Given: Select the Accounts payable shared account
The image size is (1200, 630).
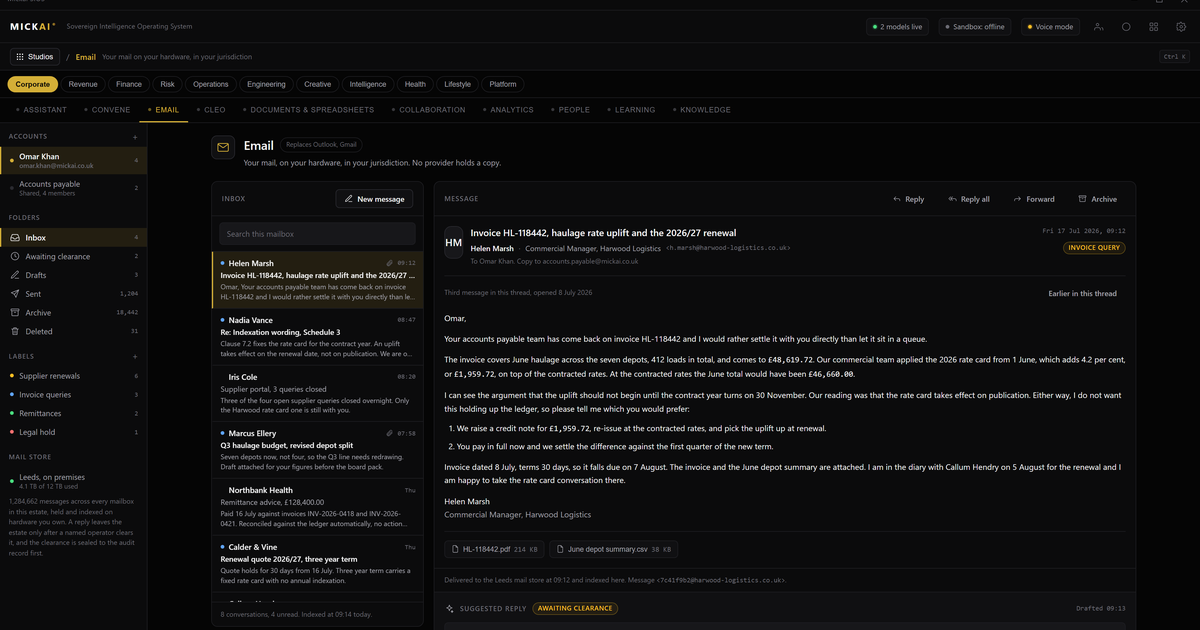Looking at the screenshot, I should [x=73, y=188].
